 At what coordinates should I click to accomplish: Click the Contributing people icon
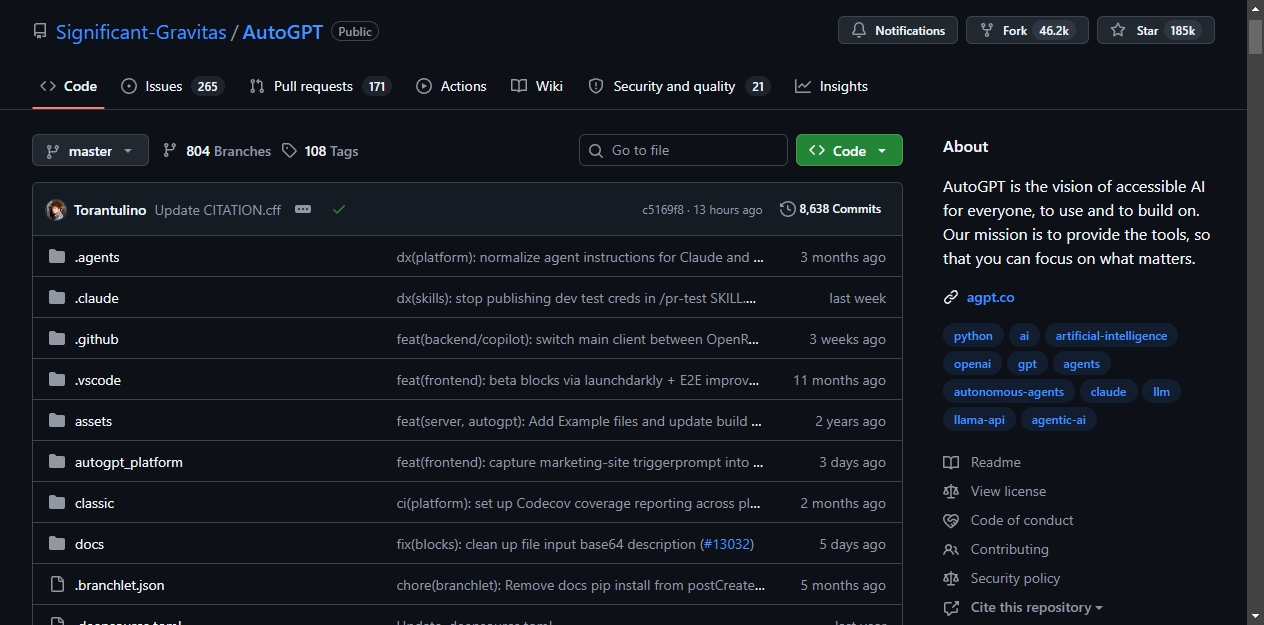tap(951, 549)
